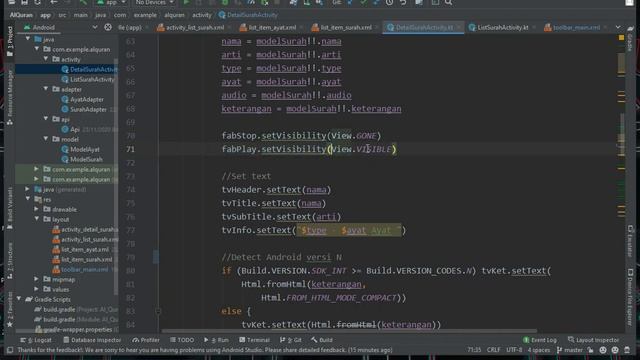Click the lock icon in the status bar
Screen dimensions: 640x360
590,350
